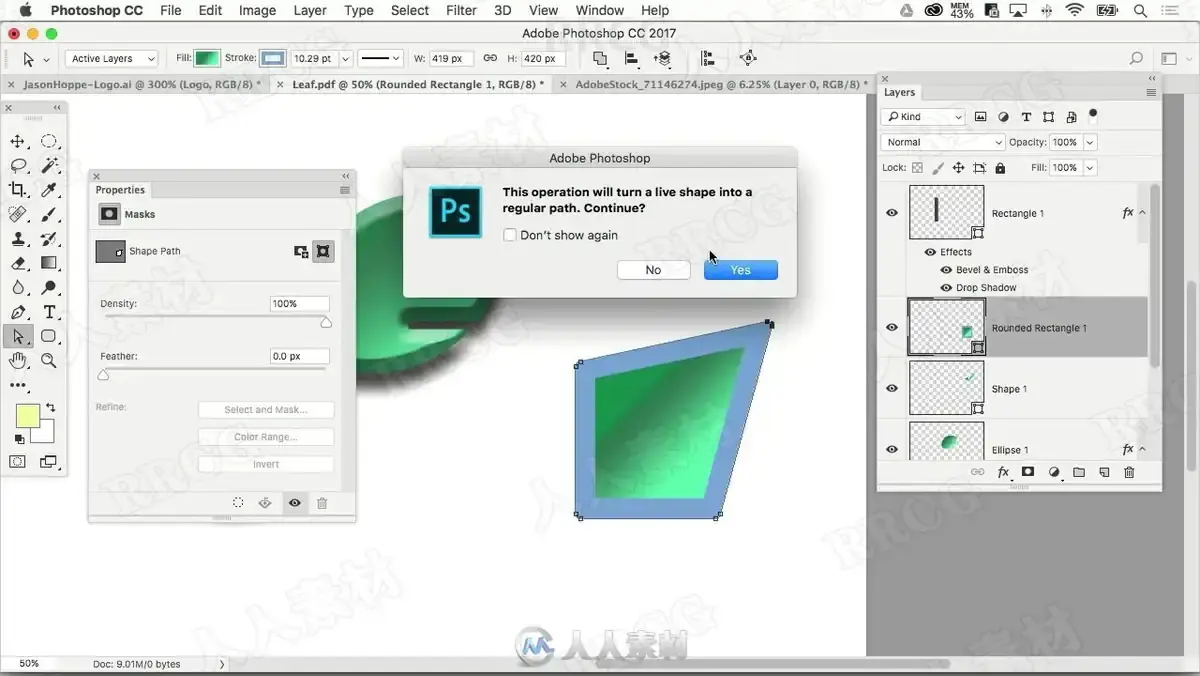This screenshot has height=676, width=1200.
Task: Select the History Brush tool
Action: pos(48,239)
